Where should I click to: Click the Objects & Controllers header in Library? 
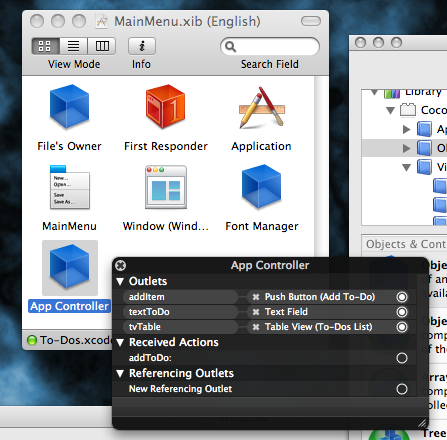tap(406, 244)
